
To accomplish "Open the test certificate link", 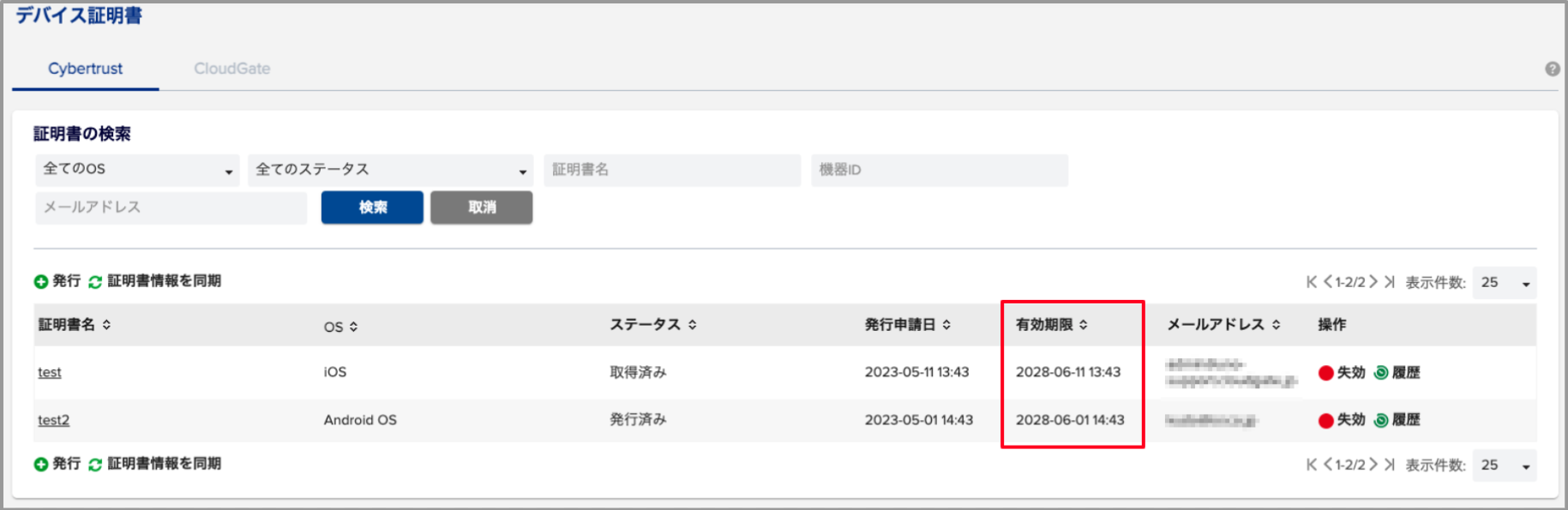I will 50,373.
